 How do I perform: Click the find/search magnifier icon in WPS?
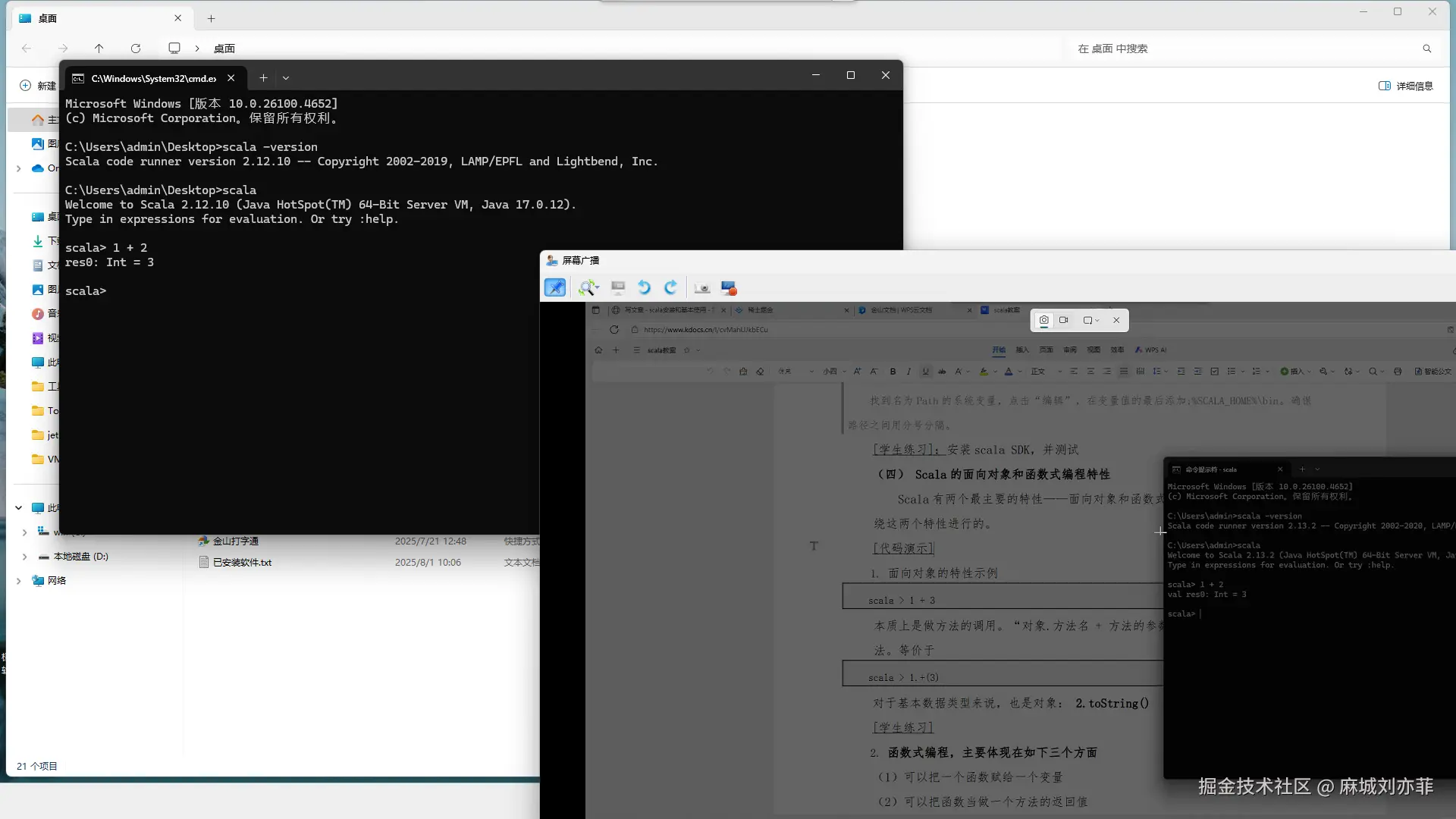[1373, 372]
